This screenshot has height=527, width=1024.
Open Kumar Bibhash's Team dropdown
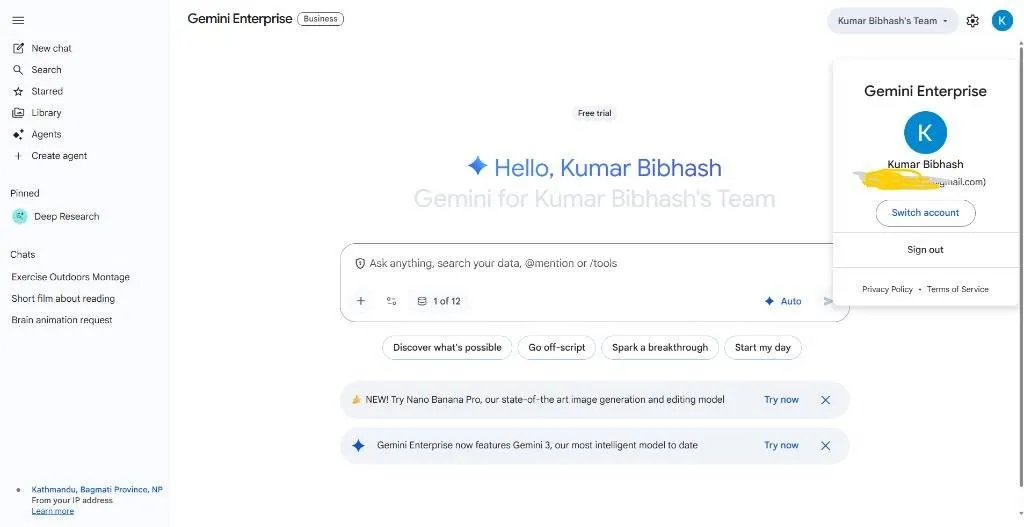(893, 21)
